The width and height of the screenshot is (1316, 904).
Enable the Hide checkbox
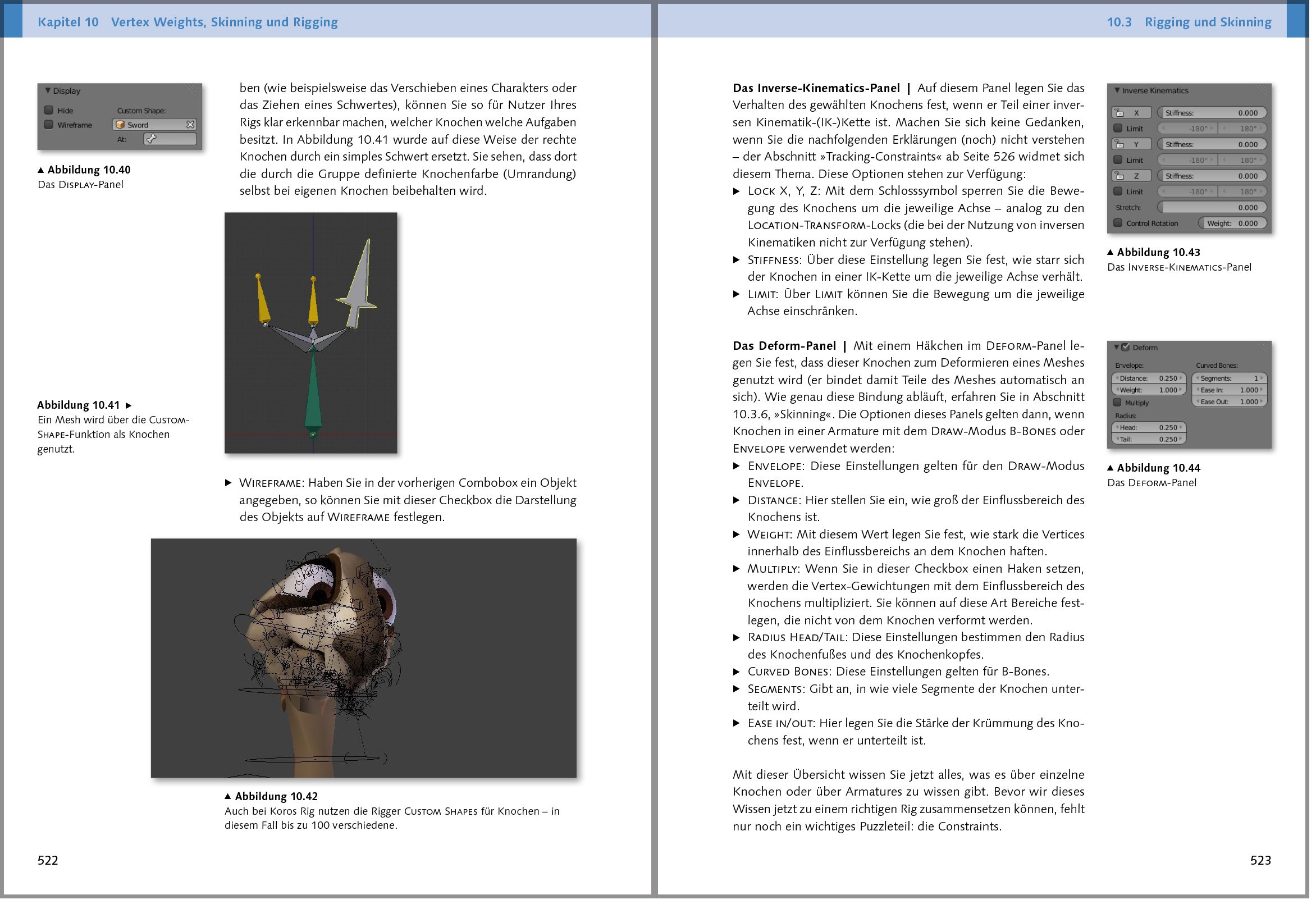click(x=50, y=112)
